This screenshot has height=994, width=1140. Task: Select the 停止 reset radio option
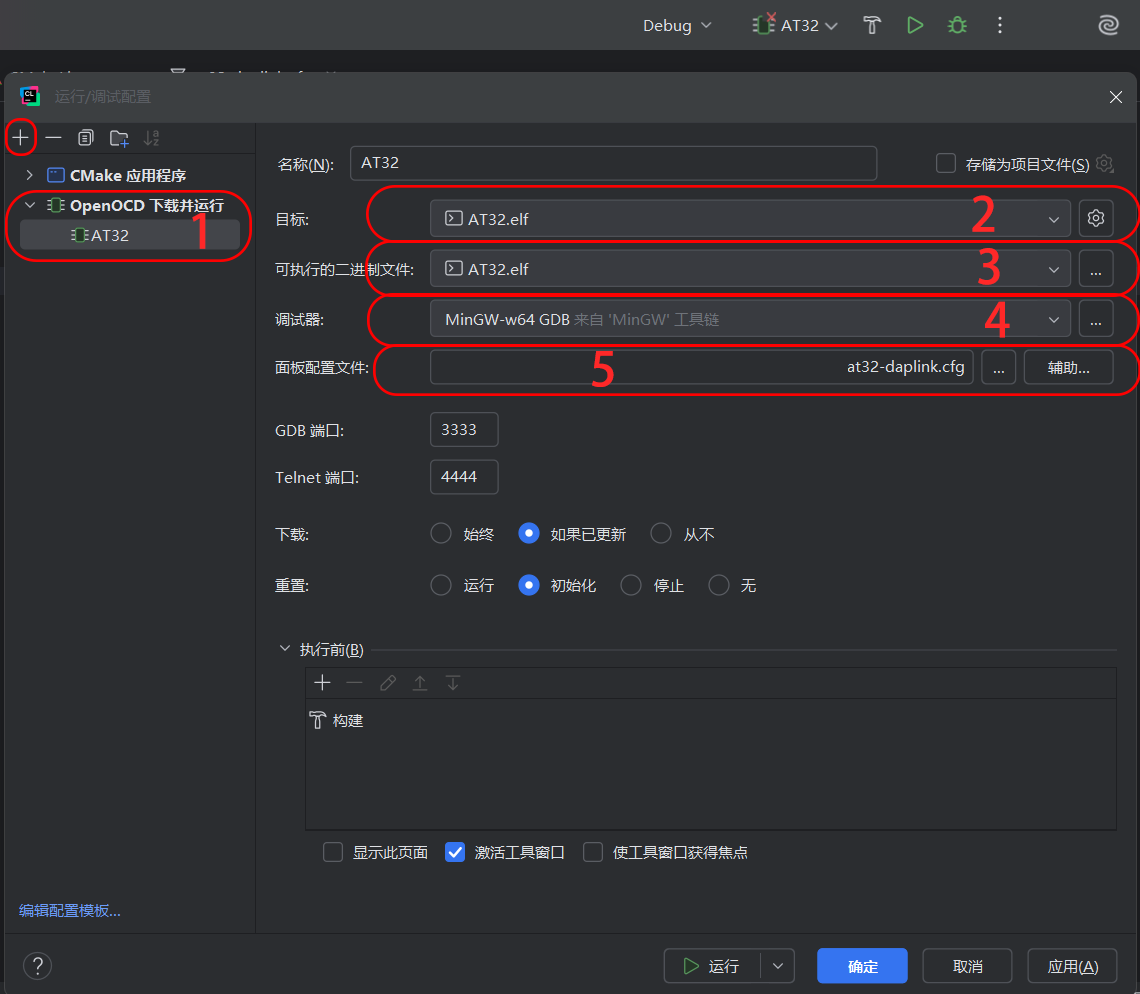631,585
